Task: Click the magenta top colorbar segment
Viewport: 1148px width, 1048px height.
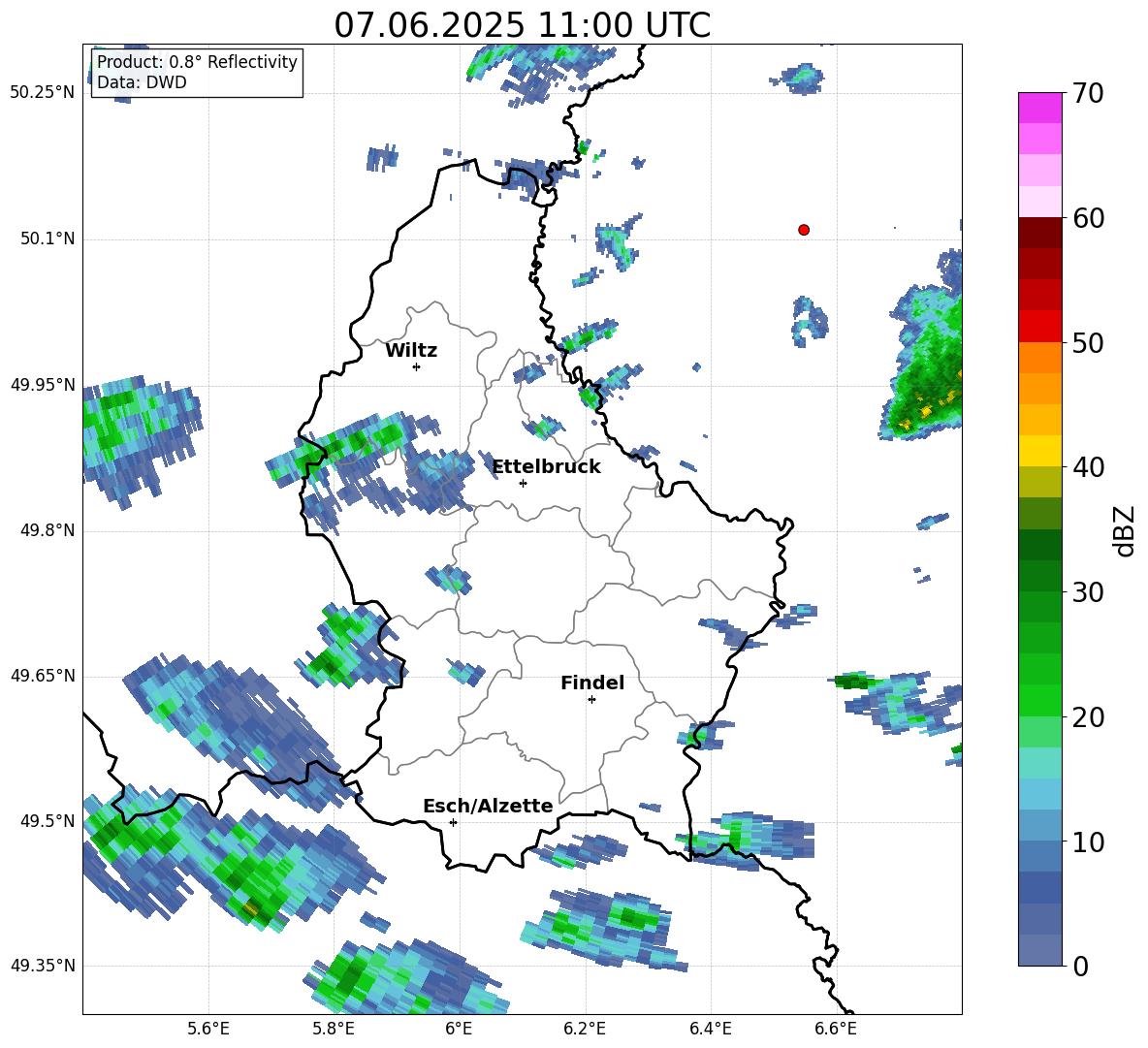Action: pyautogui.click(x=1039, y=108)
